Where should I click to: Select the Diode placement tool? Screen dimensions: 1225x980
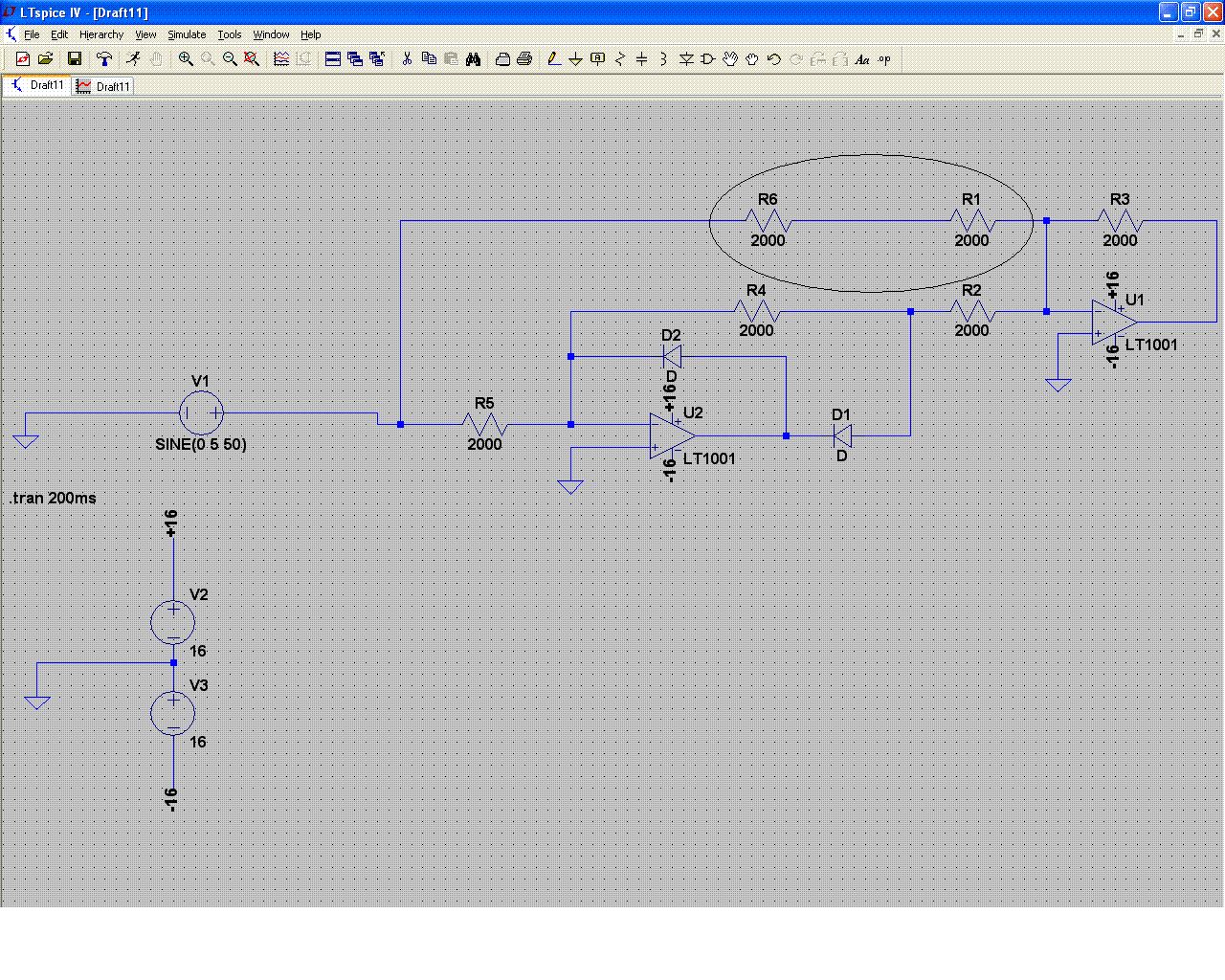coord(686,59)
